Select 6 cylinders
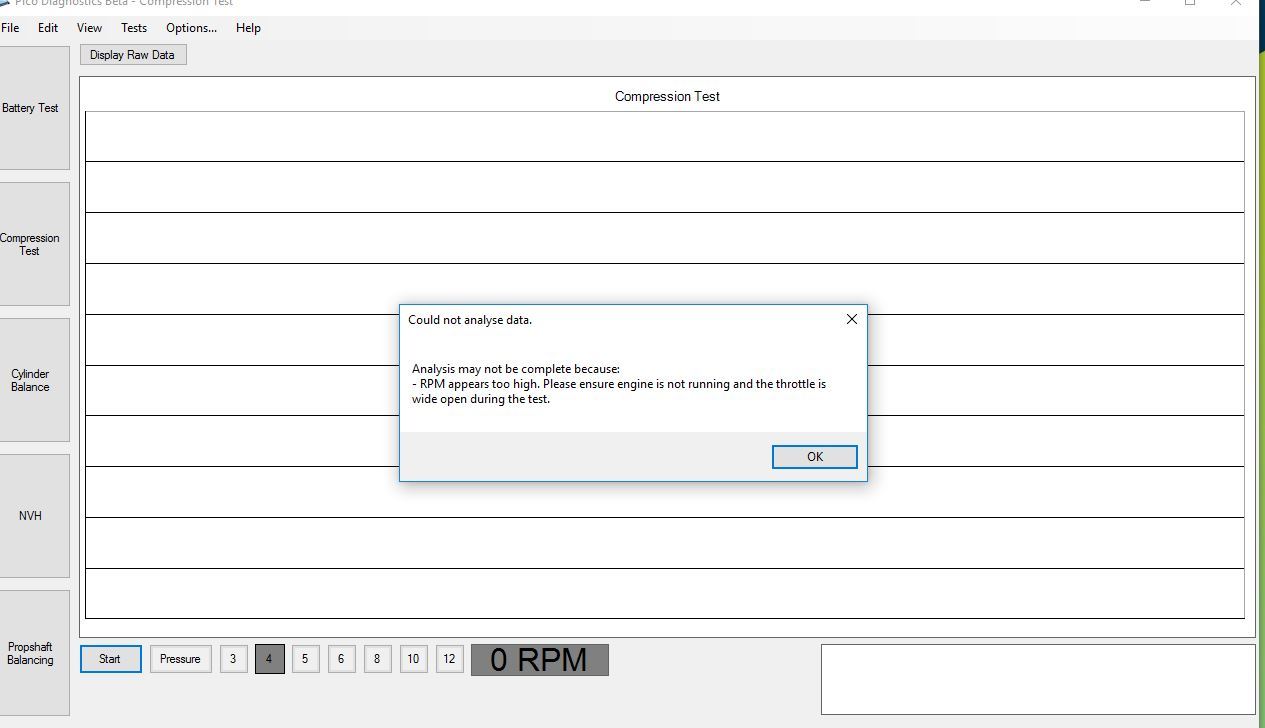 tap(341, 659)
